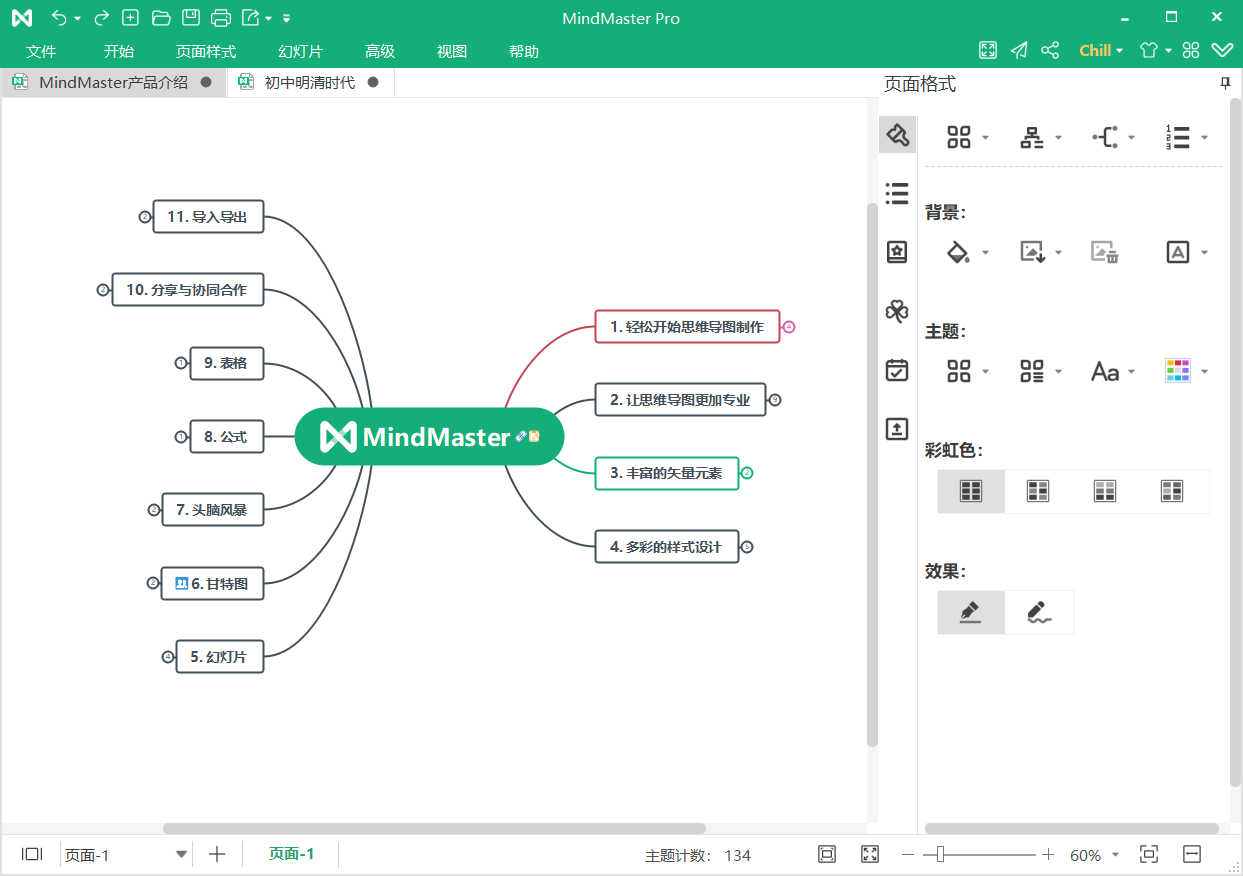Screen dimensions: 1243x876
Task: Click the hyperlink icon on the MindMaster central topic
Action: [x=522, y=436]
